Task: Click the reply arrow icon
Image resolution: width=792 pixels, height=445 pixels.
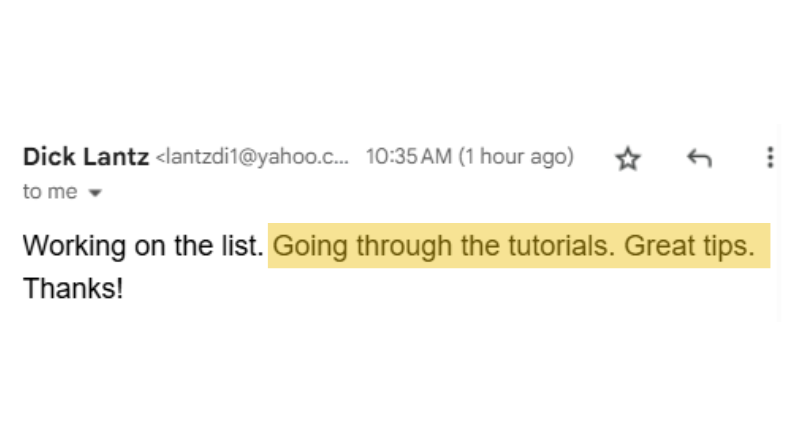Action: (x=699, y=158)
